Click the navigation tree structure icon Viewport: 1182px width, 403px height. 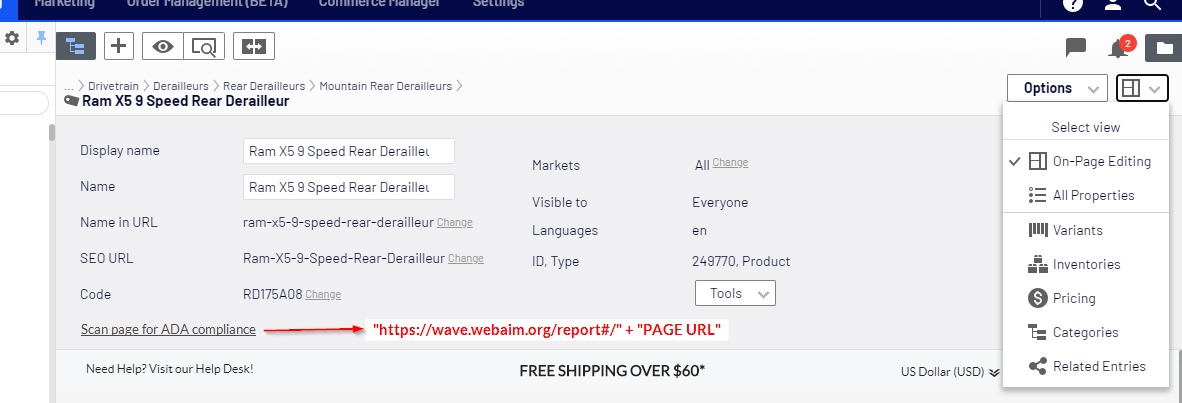(x=76, y=45)
